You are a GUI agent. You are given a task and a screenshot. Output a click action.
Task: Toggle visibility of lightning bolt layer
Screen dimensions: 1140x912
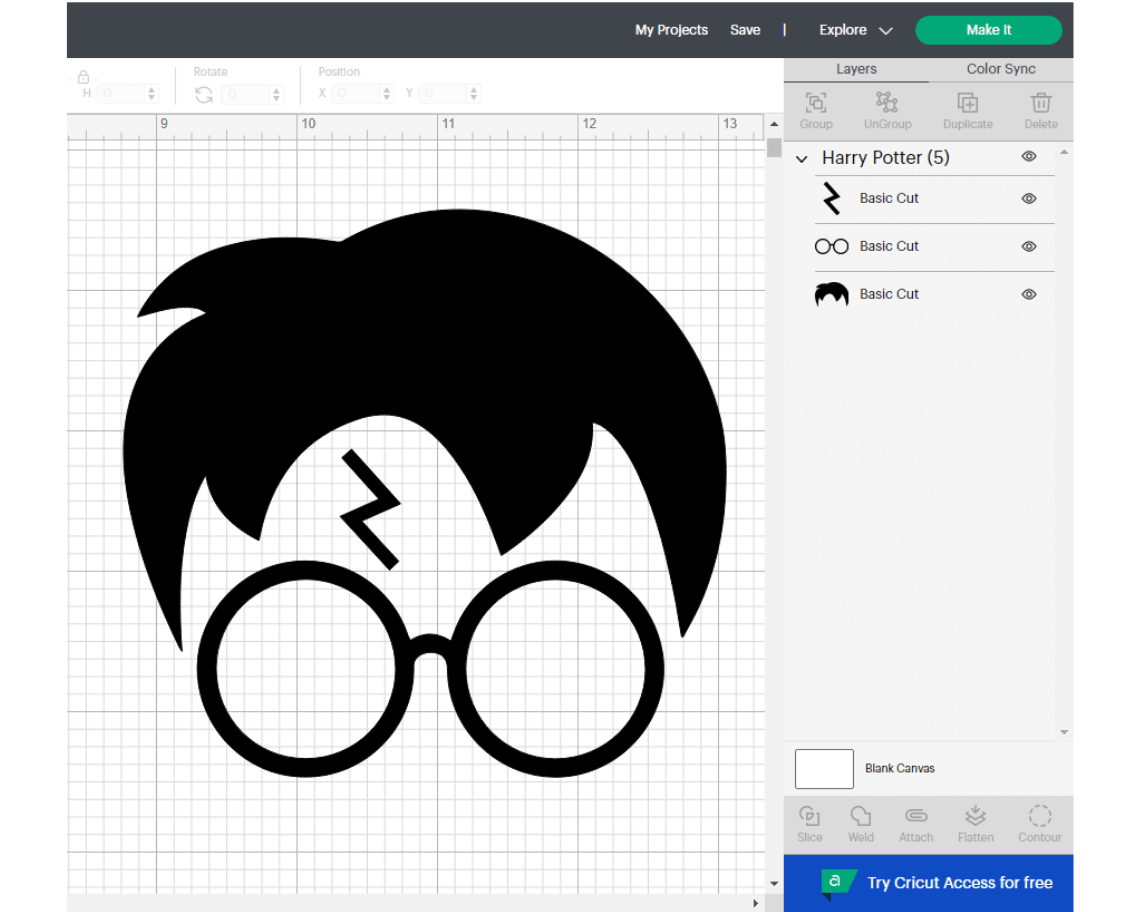click(x=1028, y=199)
